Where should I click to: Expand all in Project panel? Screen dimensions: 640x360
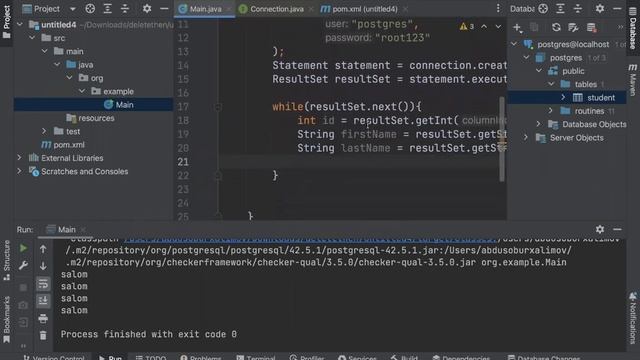tap(107, 9)
